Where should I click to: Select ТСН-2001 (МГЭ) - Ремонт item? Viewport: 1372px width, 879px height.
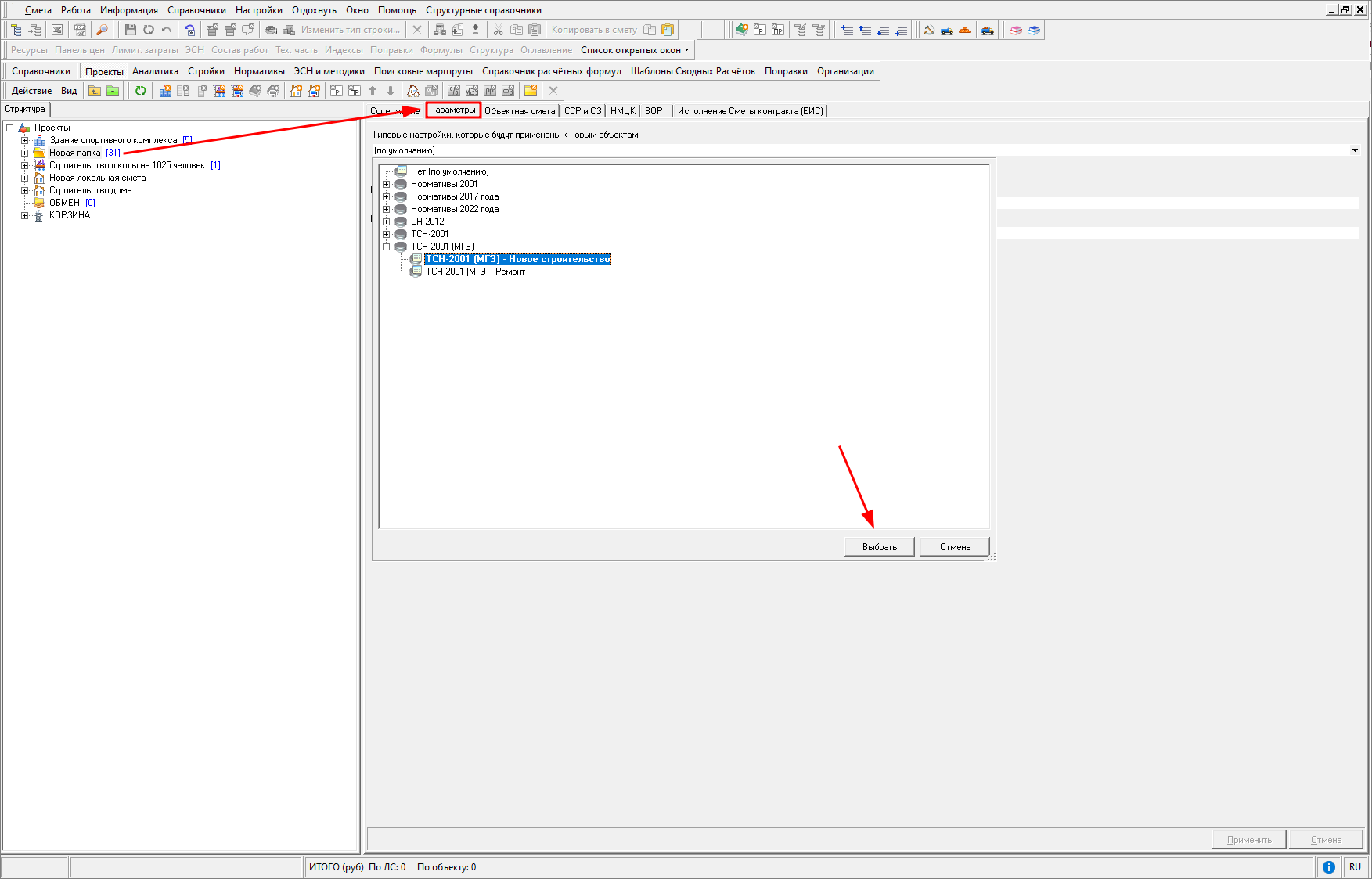pyautogui.click(x=474, y=272)
